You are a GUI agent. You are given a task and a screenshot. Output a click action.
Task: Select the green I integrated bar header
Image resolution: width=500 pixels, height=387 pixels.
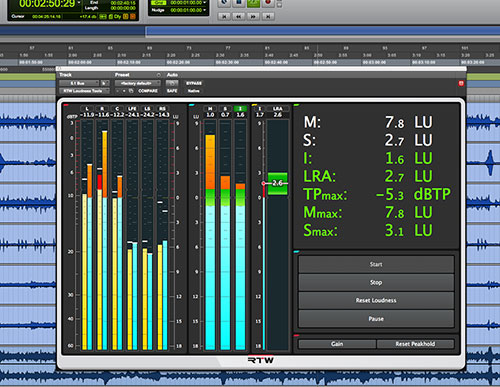(240, 109)
